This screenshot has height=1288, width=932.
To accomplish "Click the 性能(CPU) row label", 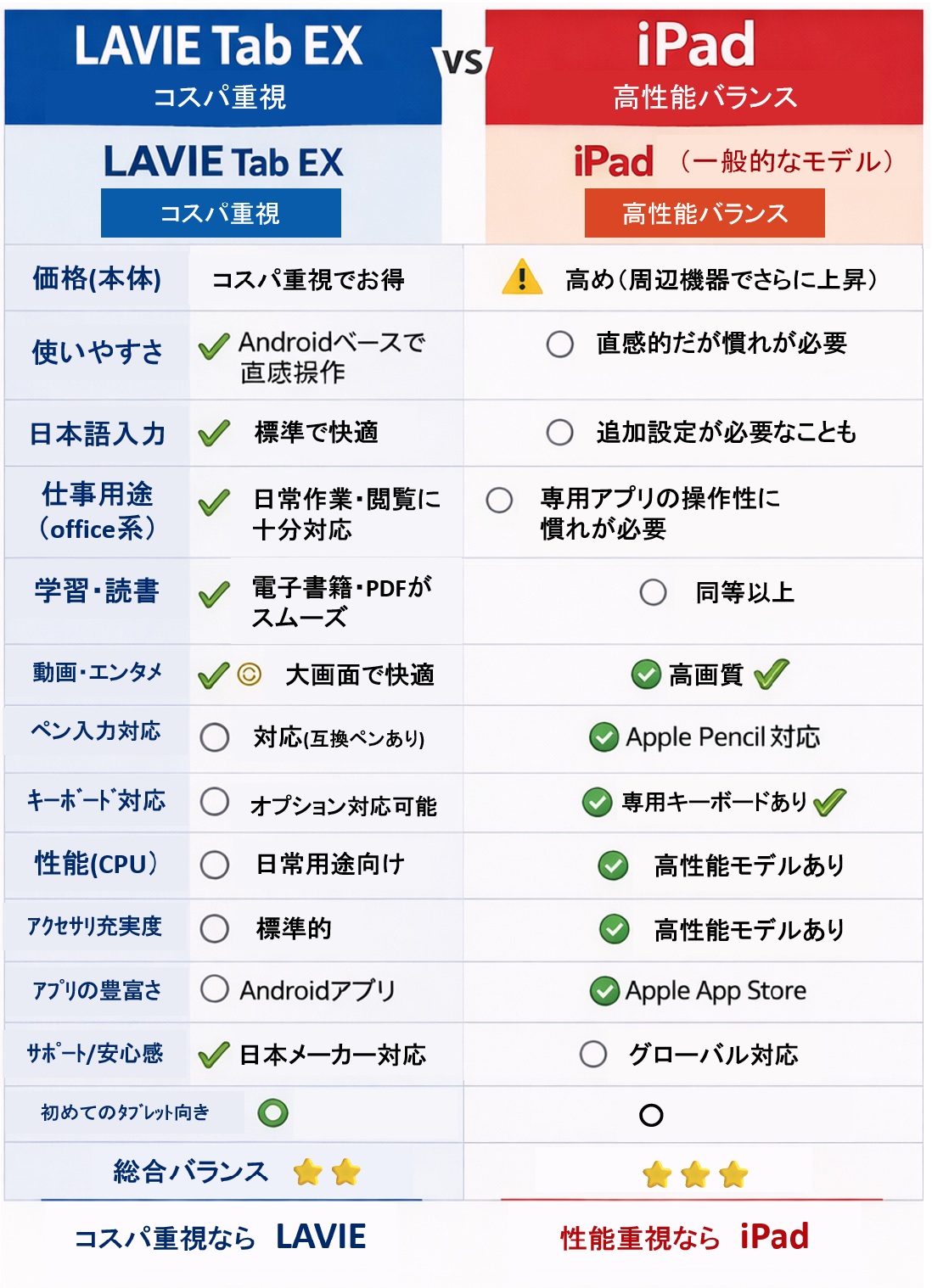I will tap(97, 864).
